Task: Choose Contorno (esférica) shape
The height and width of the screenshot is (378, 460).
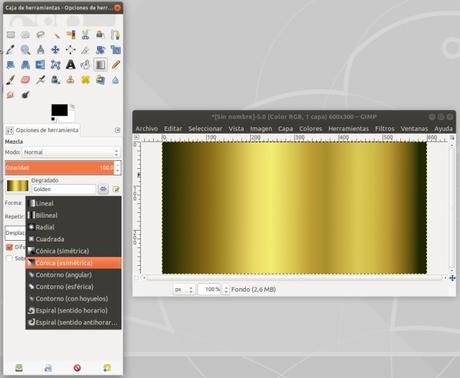Action: pyautogui.click(x=73, y=287)
